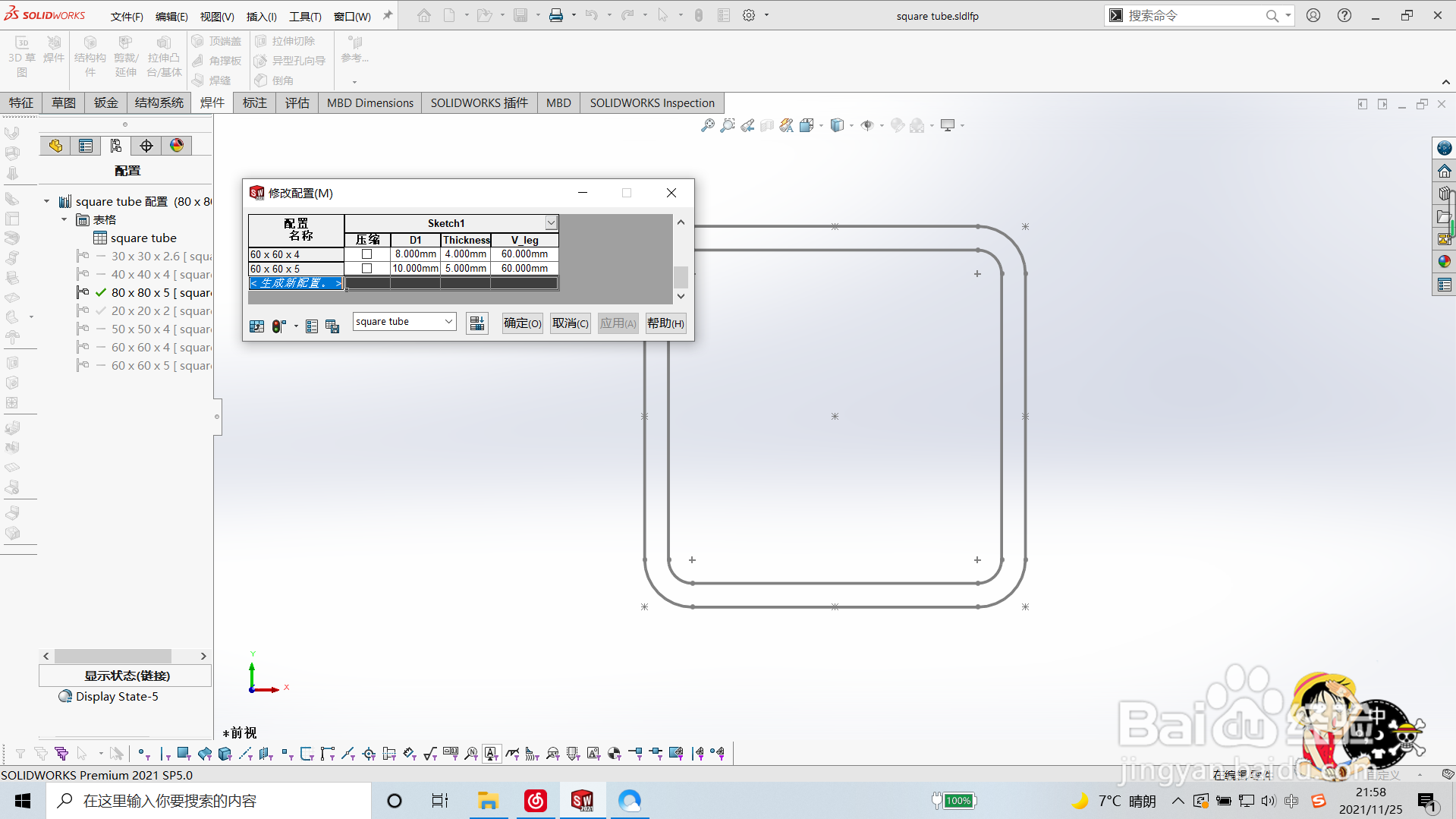This screenshot has width=1456, height=819.
Task: Switch to the 钣金 tab
Action: (106, 102)
